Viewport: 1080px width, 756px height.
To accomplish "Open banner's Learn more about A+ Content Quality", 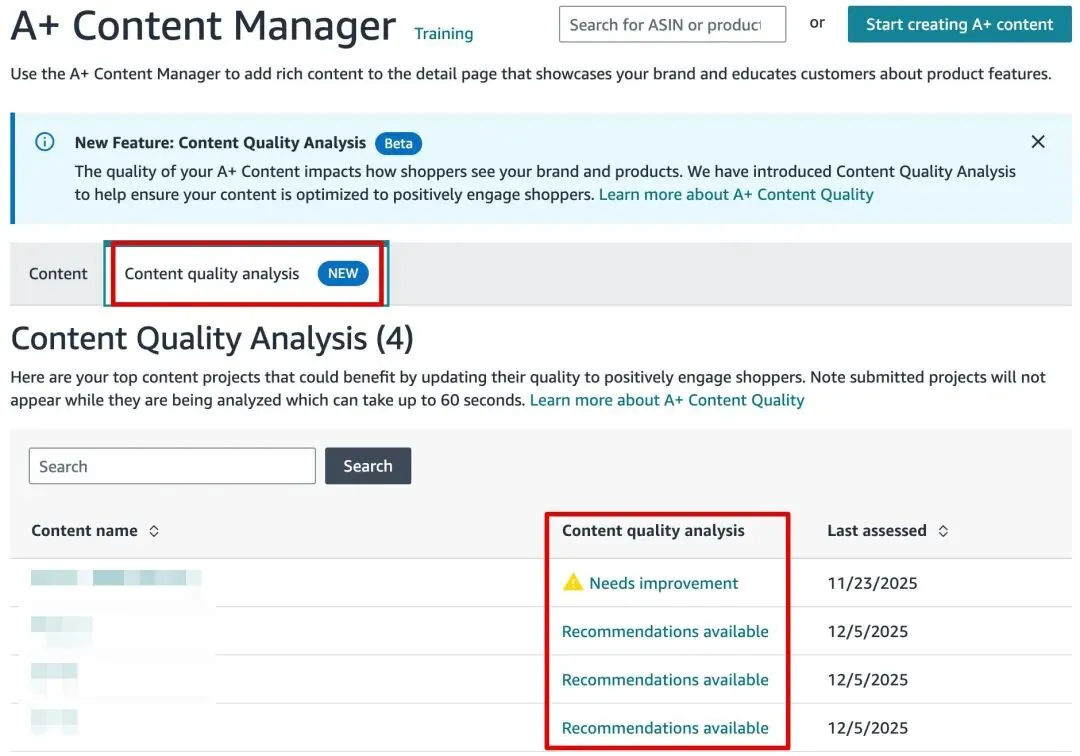I will click(736, 195).
